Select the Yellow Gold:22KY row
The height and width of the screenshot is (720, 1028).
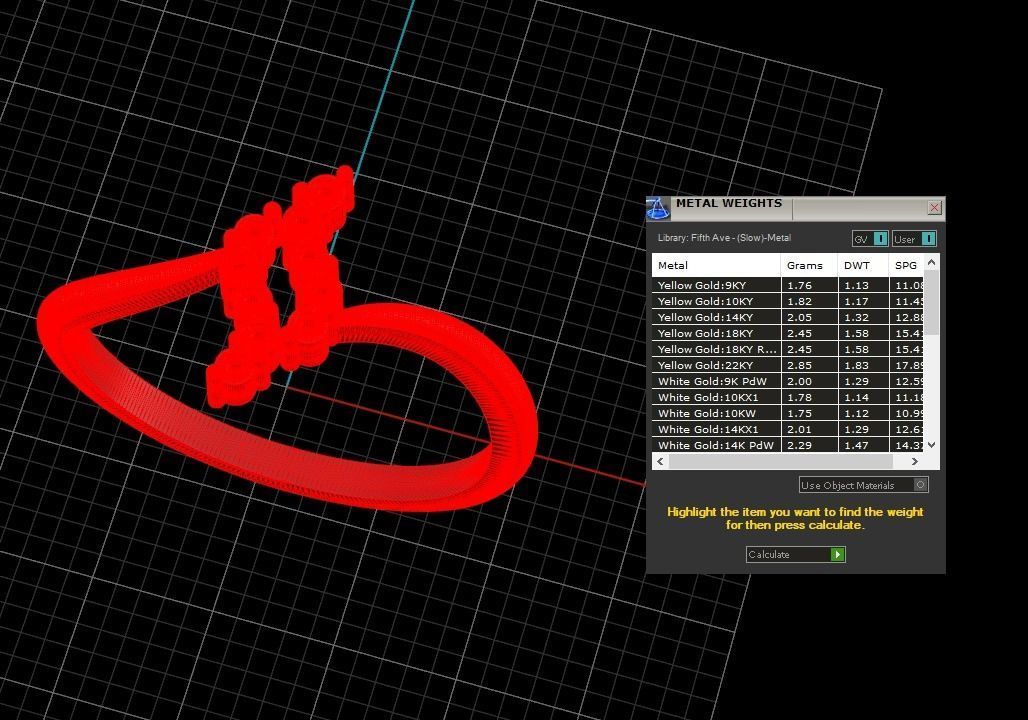coord(787,365)
